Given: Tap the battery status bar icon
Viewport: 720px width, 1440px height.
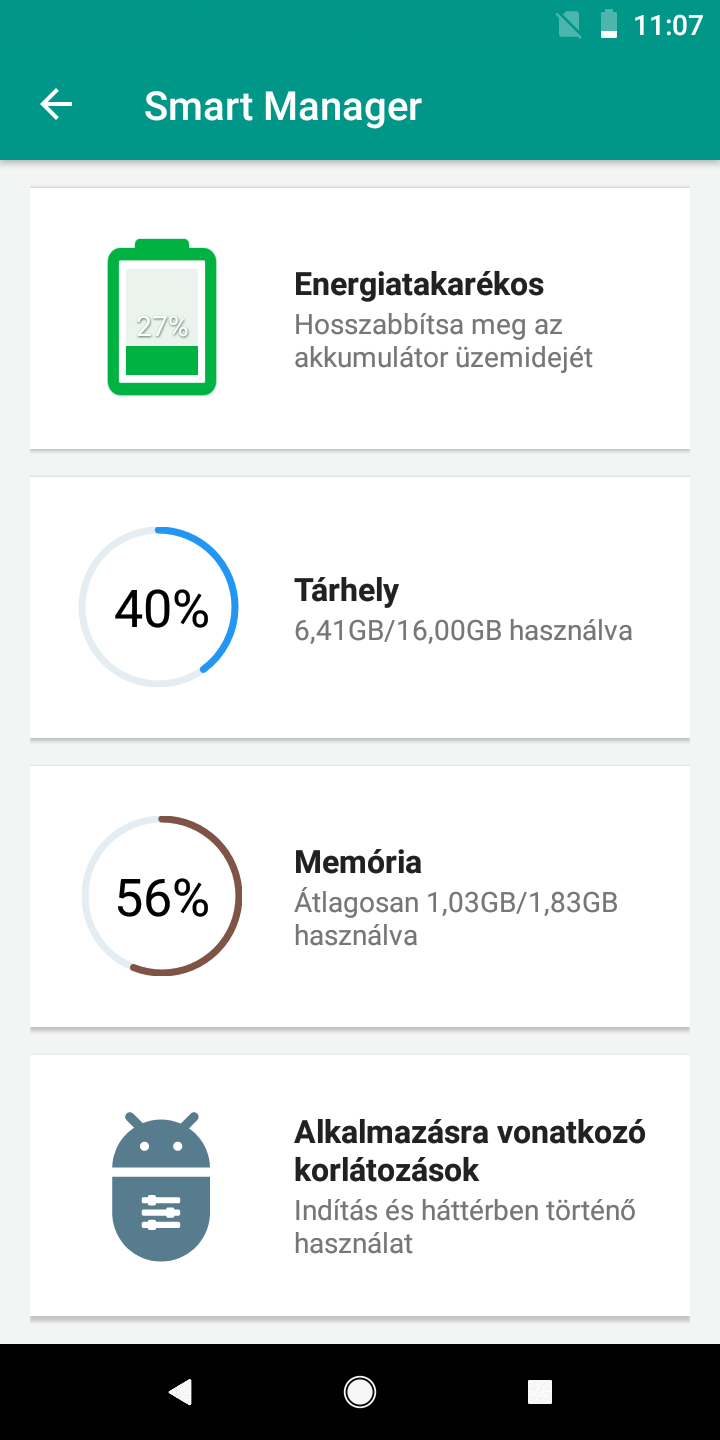Looking at the screenshot, I should coord(609,24).
